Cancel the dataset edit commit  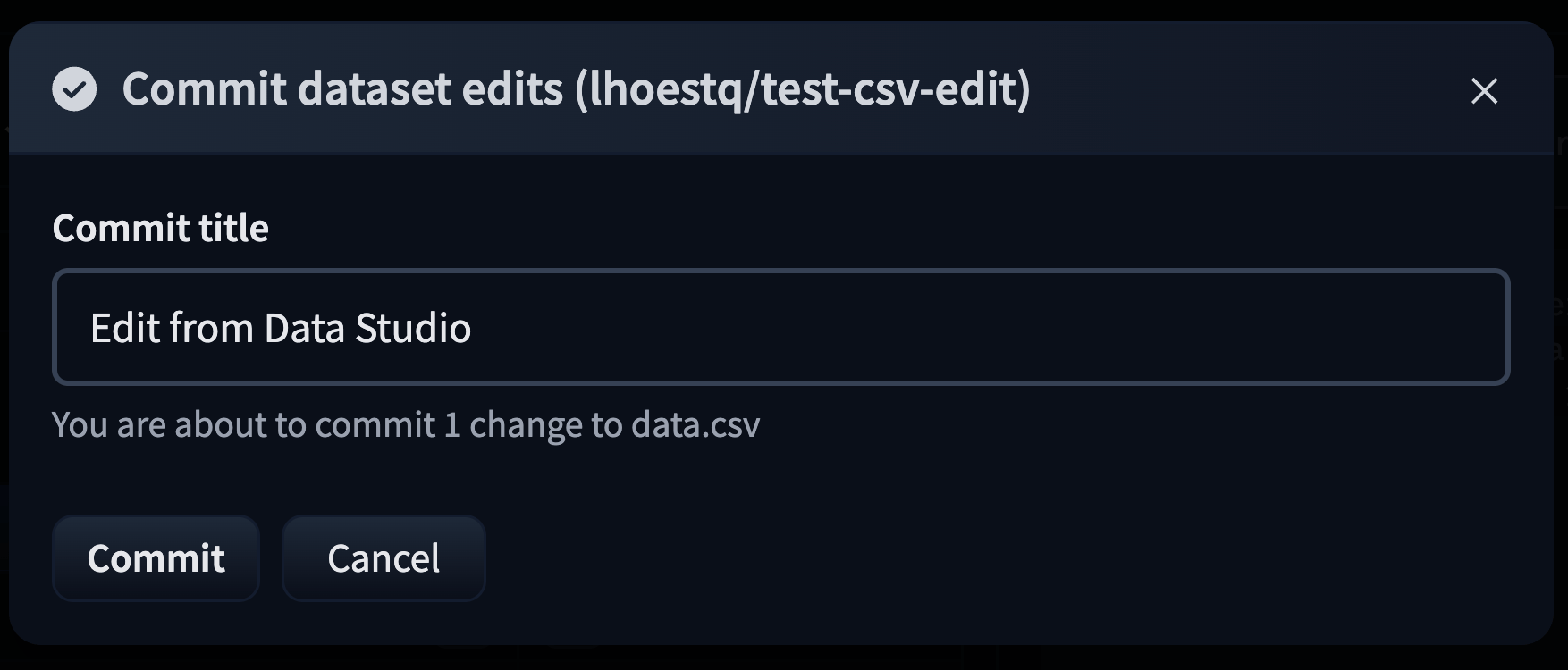(x=383, y=558)
